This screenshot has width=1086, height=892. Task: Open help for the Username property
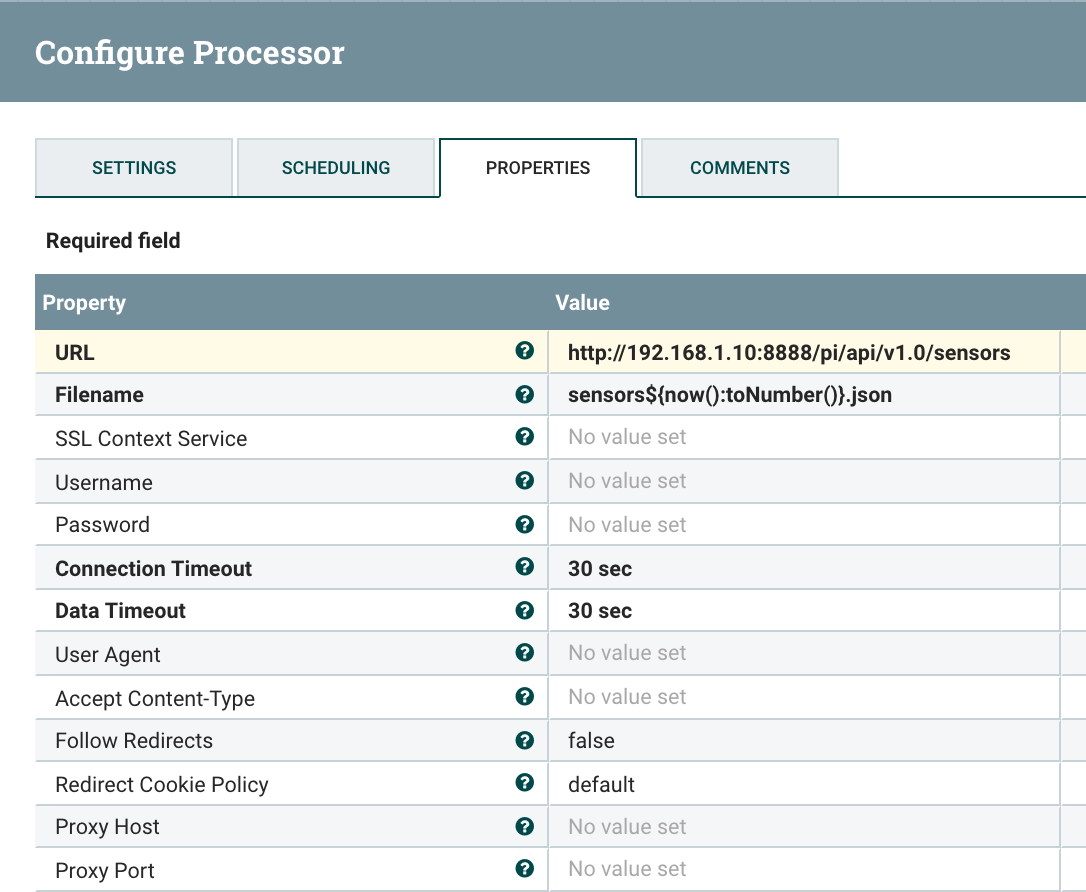pyautogui.click(x=524, y=481)
